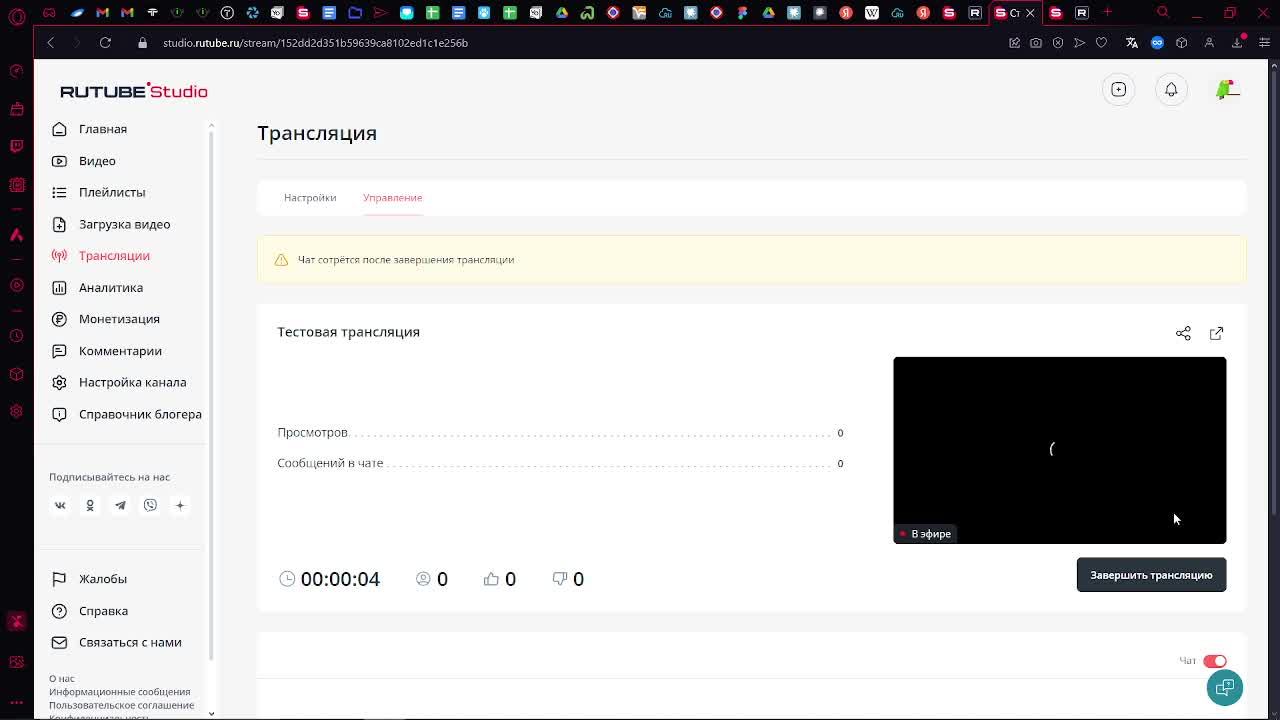The height and width of the screenshot is (720, 1280).
Task: Open Жалобы in sidebar
Action: (102, 579)
